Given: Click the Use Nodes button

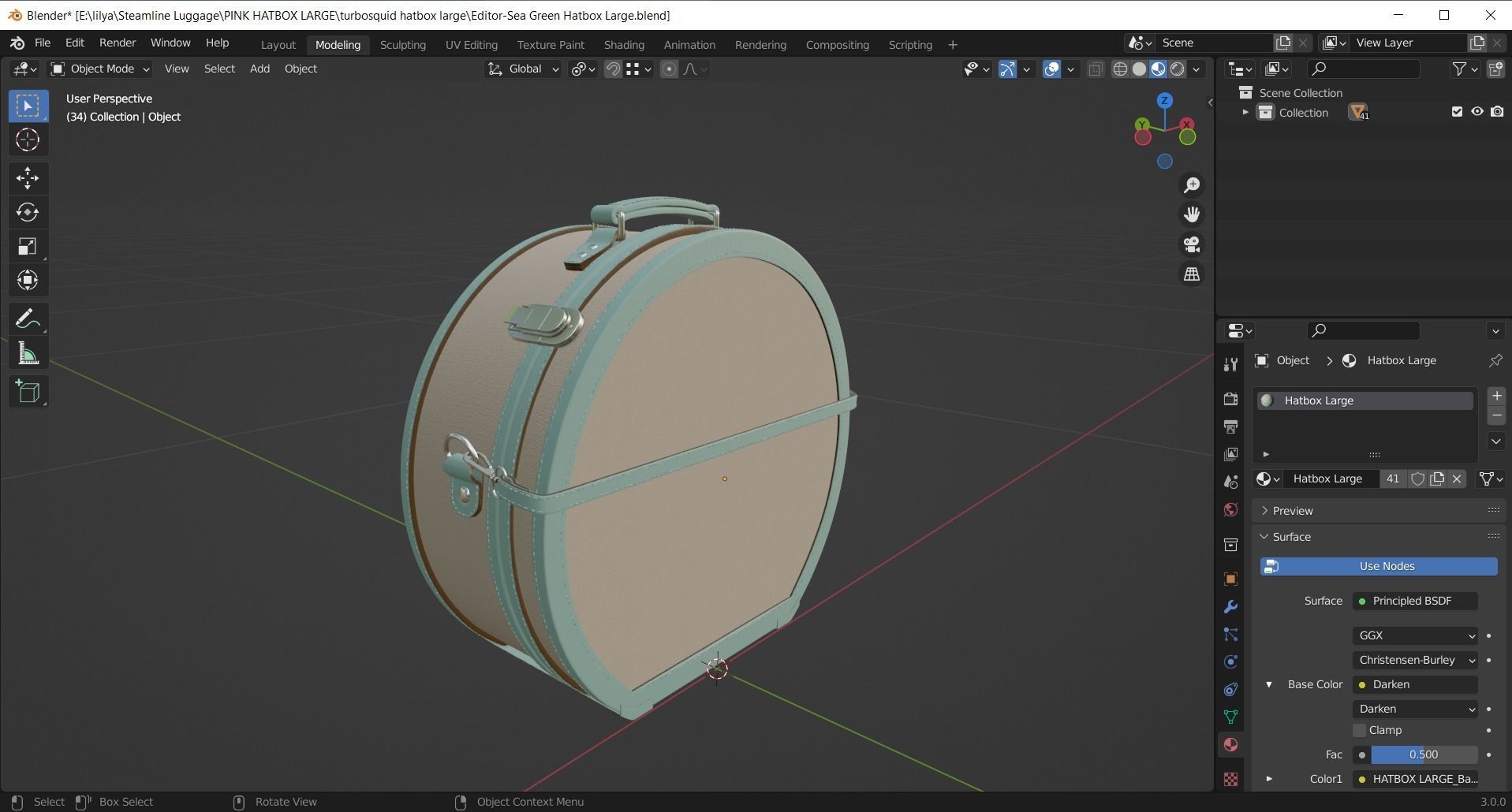Looking at the screenshot, I should (1379, 566).
